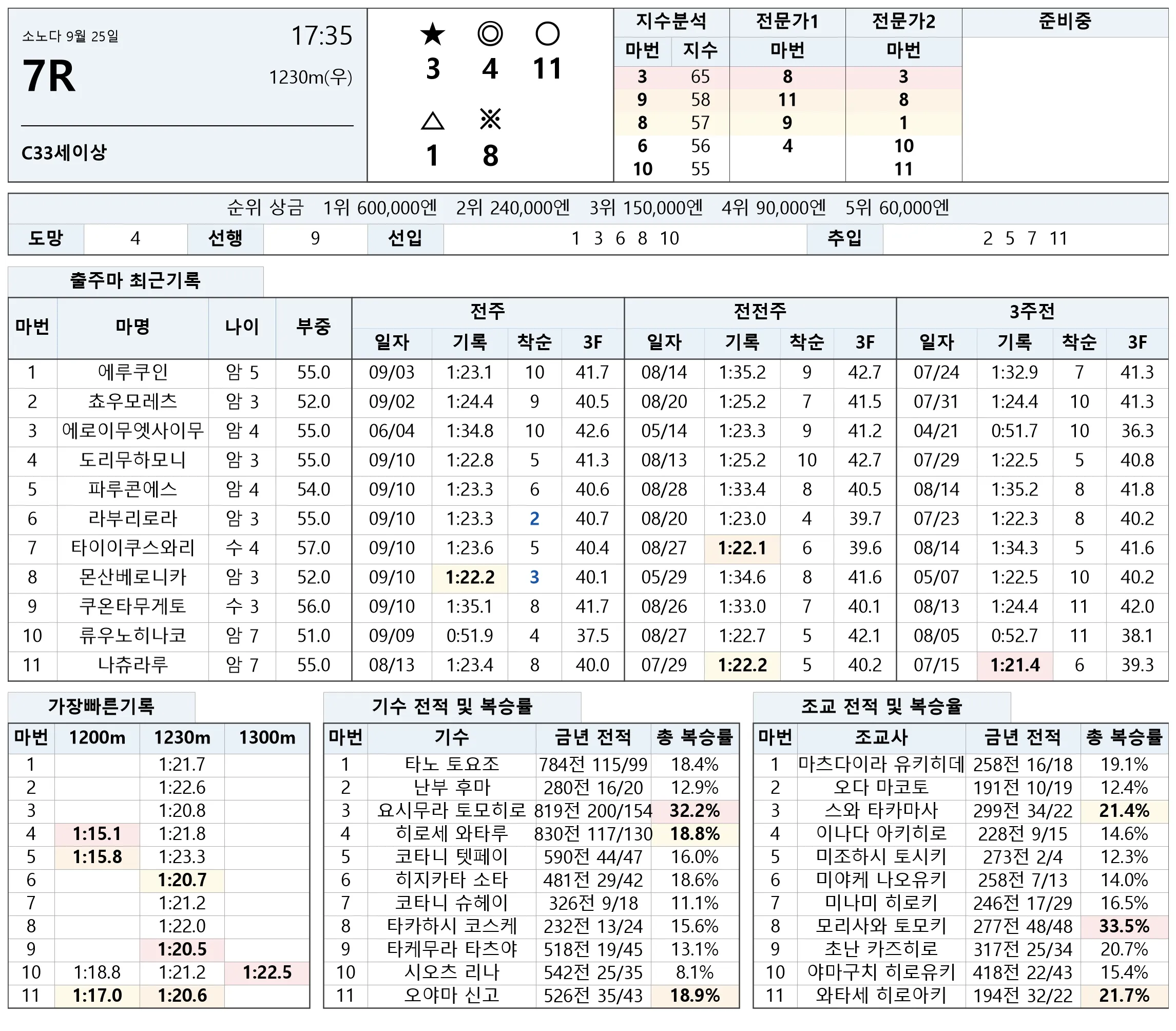Click the 도망 running-style label
The width and height of the screenshot is (1176, 1031).
point(46,238)
